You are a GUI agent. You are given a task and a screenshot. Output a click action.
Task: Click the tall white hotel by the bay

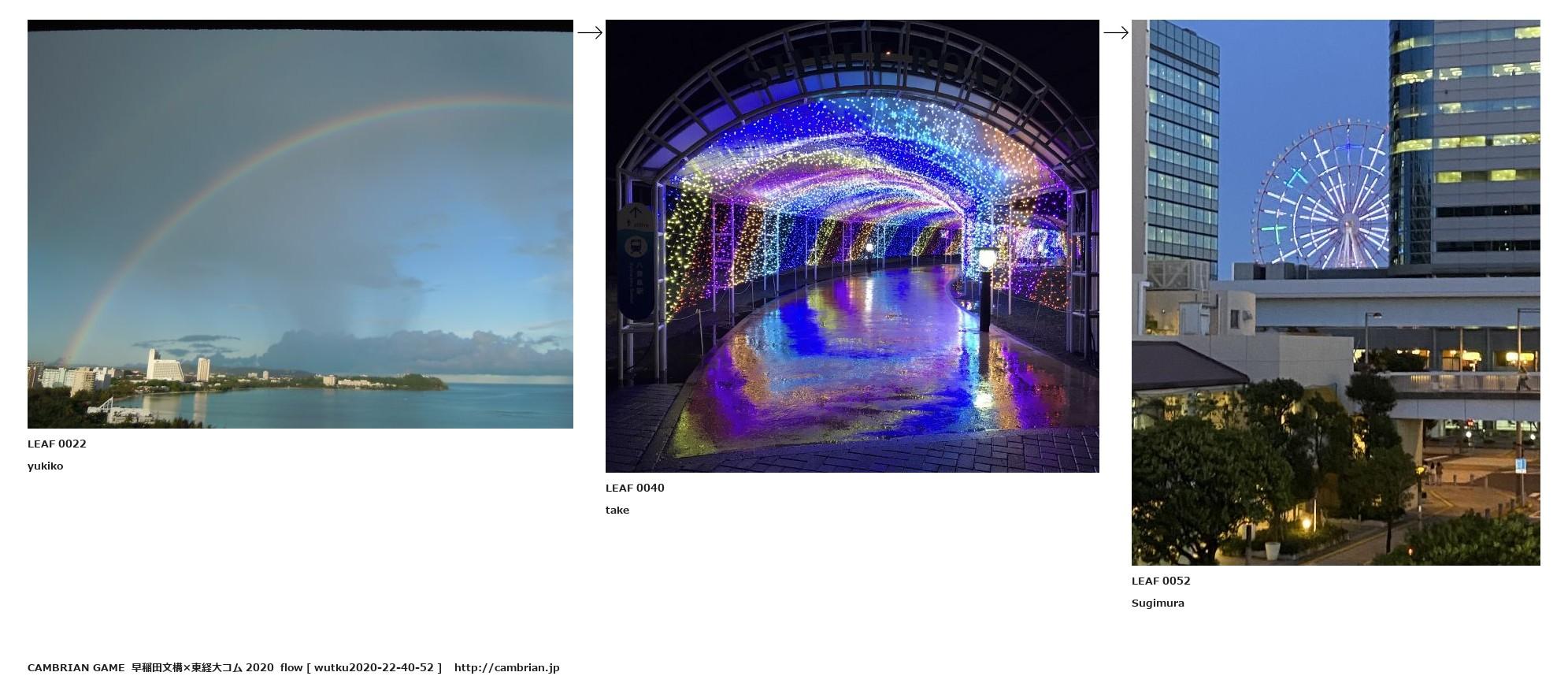pos(165,366)
